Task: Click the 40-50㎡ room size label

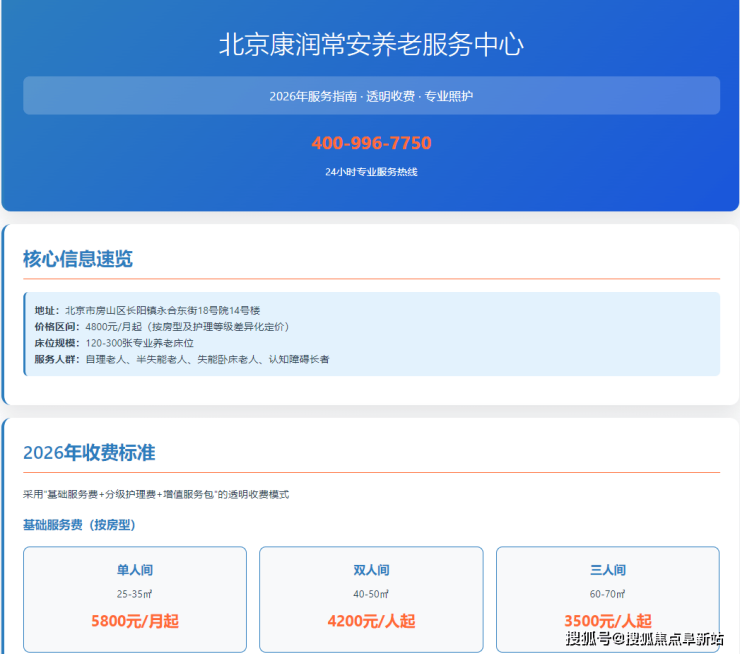Action: click(x=371, y=593)
